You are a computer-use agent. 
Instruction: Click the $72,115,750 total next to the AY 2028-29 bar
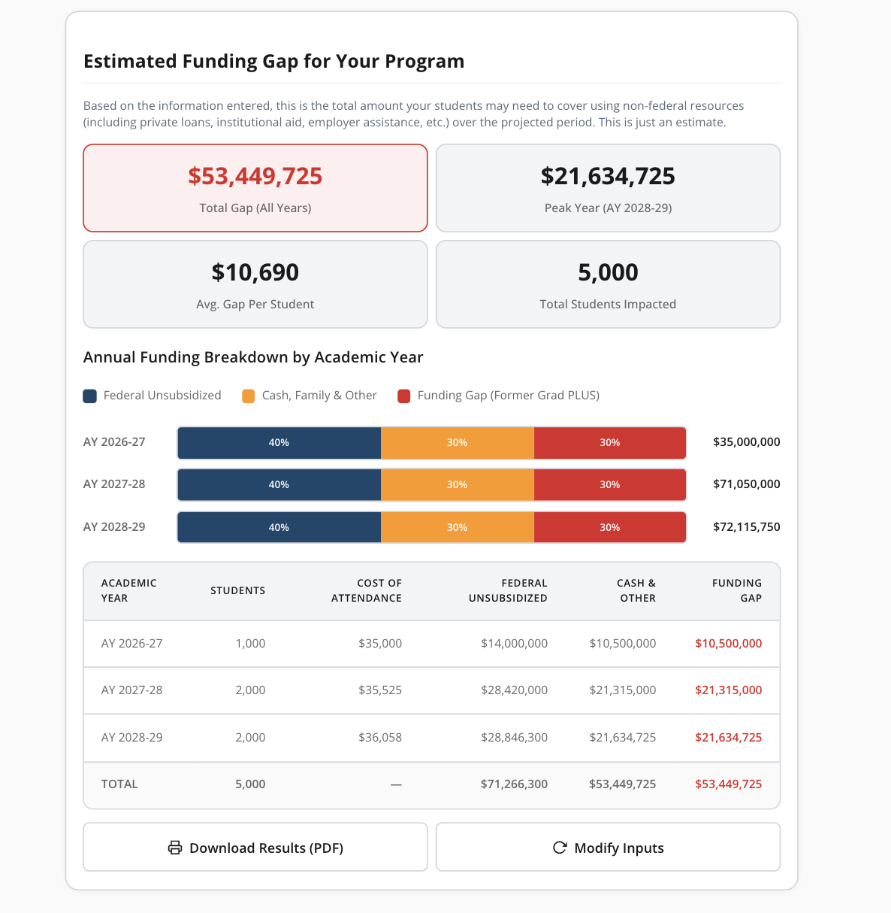746,527
